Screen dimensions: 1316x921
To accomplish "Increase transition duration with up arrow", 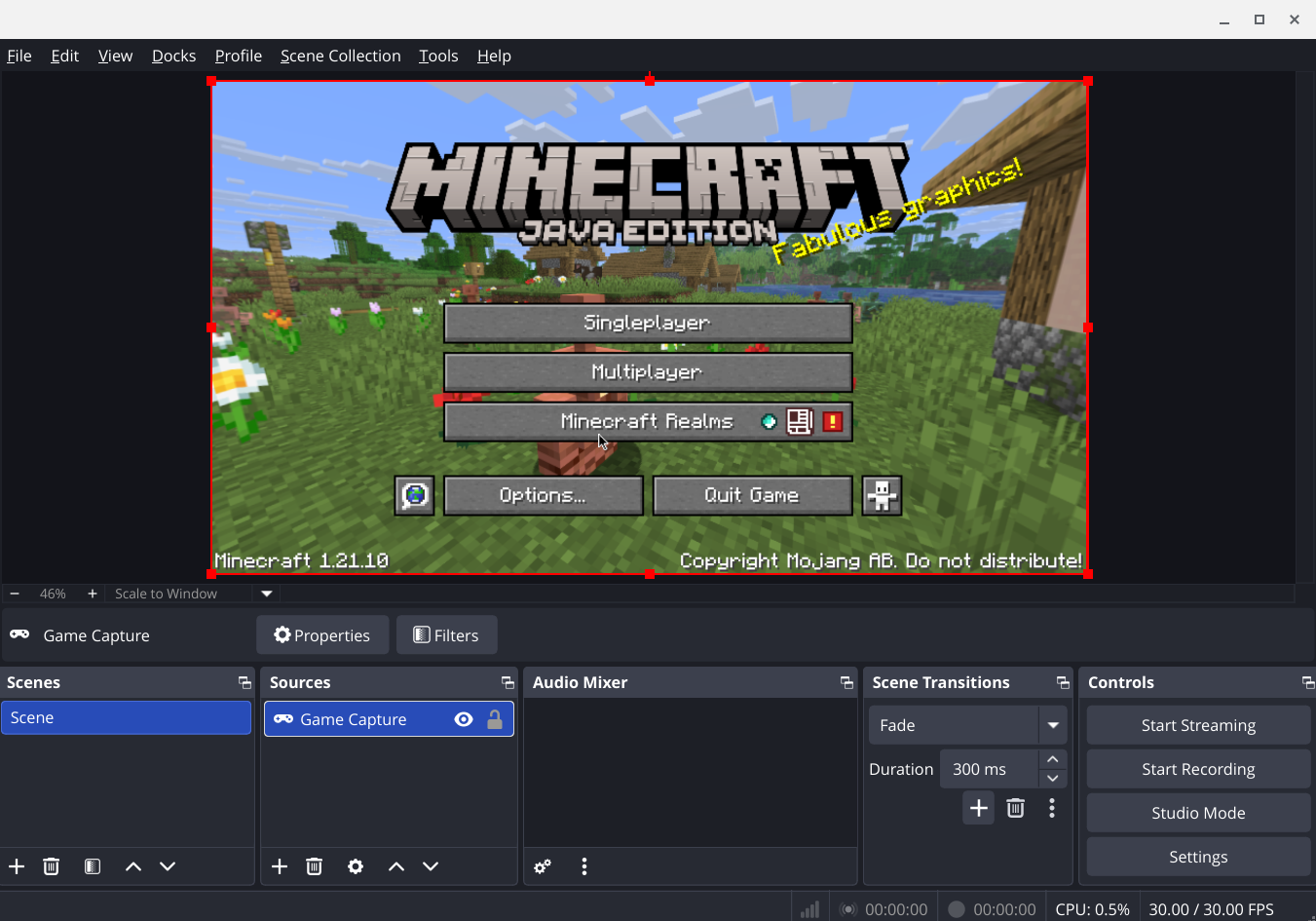I will [1053, 759].
